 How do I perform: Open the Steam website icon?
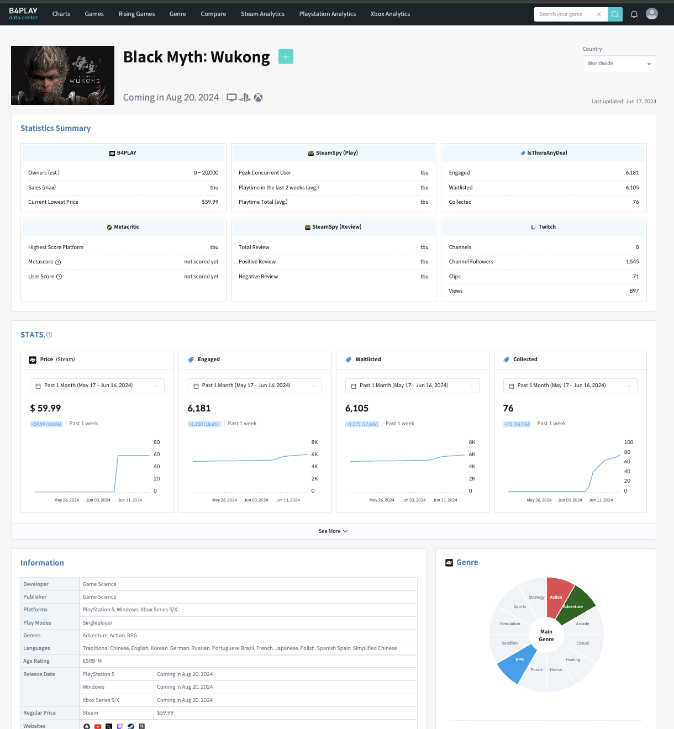pyautogui.click(x=131, y=726)
